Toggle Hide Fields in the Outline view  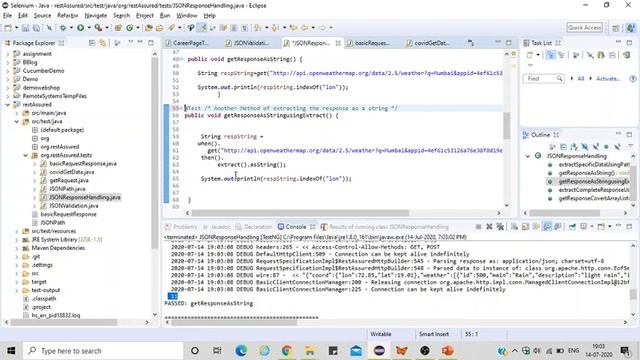585,147
